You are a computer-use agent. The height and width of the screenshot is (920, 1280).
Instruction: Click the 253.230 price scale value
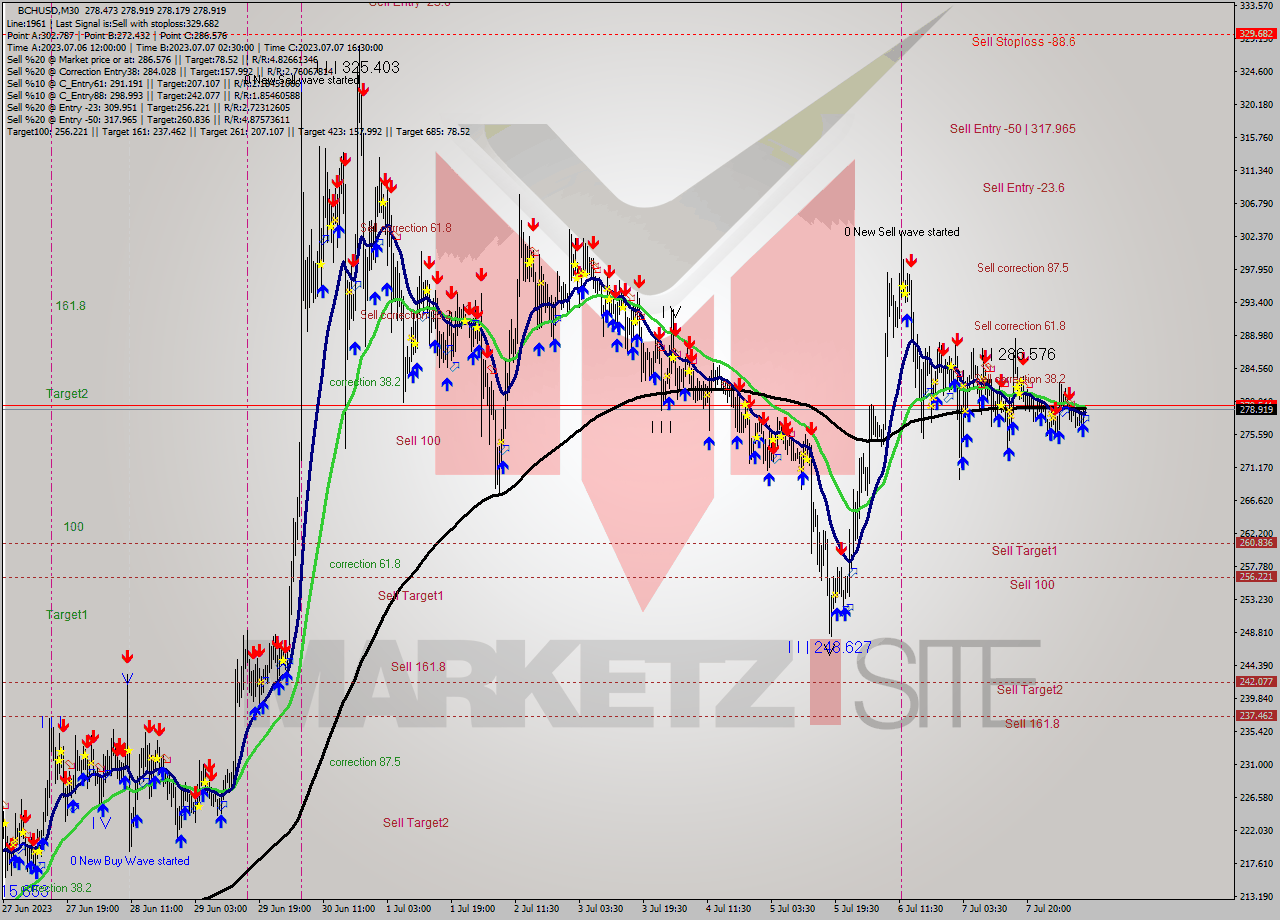click(x=1256, y=600)
